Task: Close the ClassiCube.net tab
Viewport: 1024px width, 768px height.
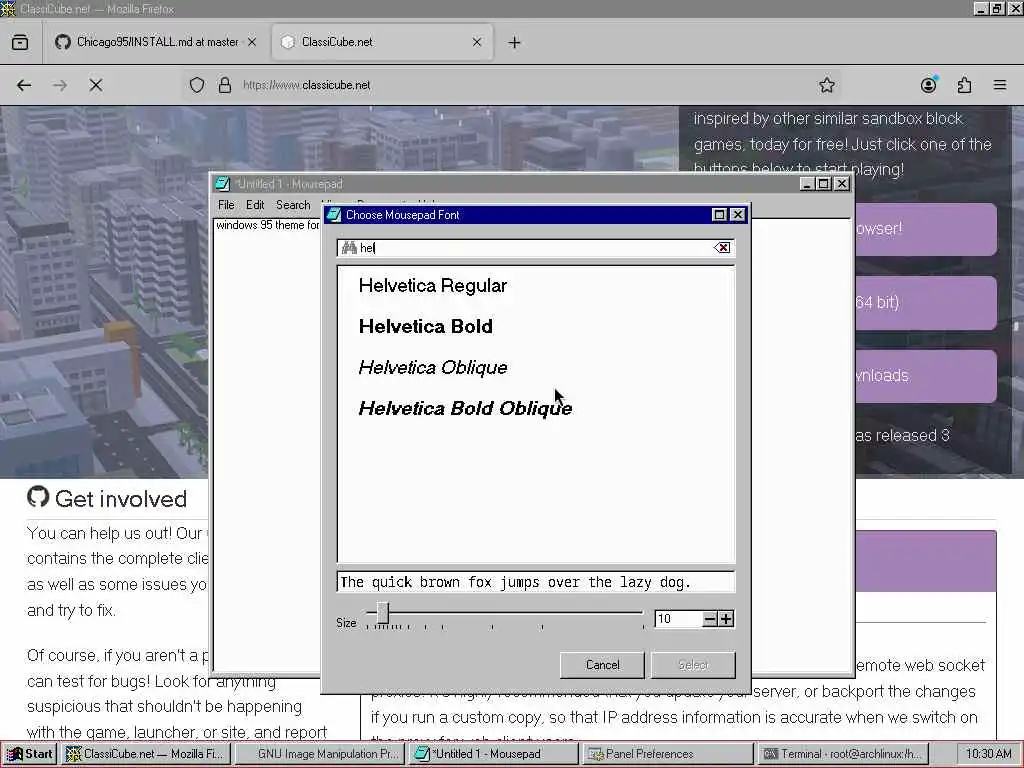Action: coord(477,42)
